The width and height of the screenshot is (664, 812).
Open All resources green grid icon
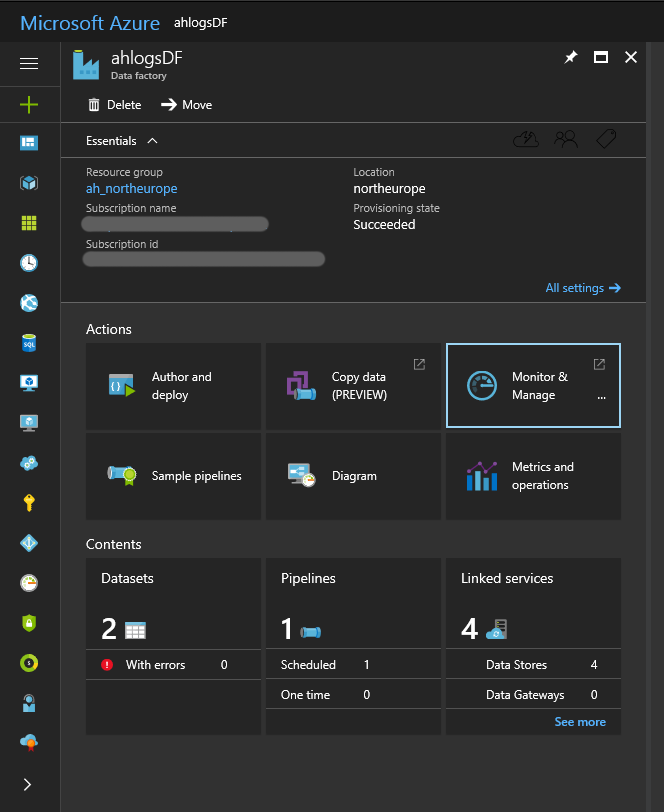tap(29, 223)
